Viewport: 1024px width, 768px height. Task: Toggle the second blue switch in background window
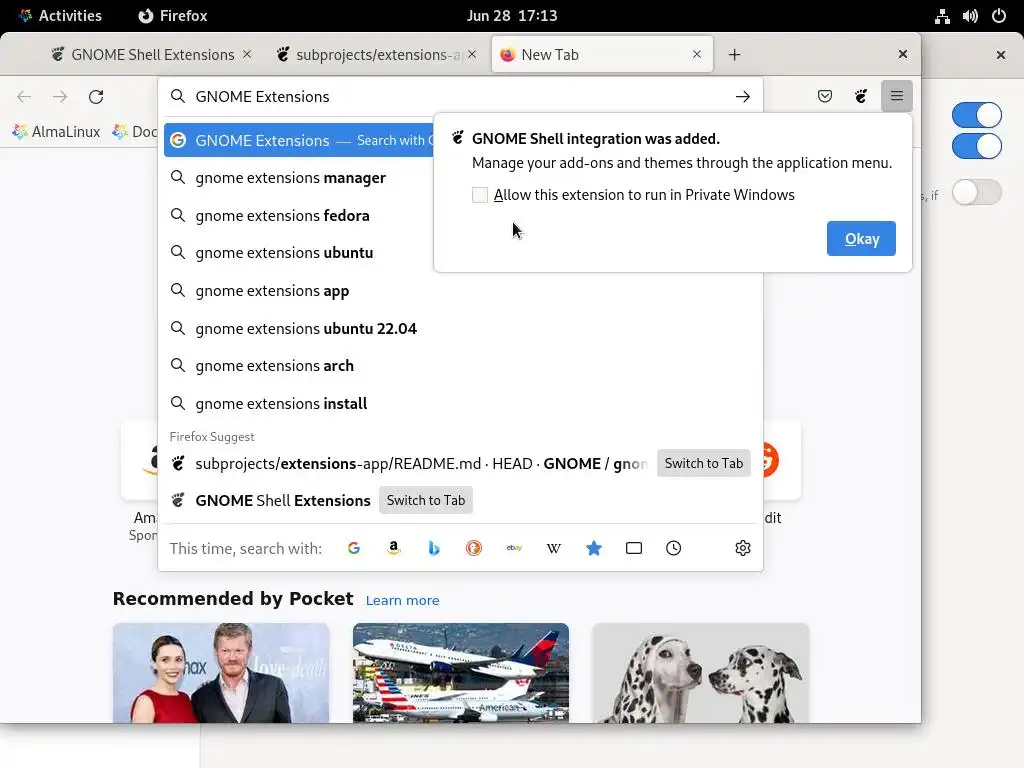(976, 146)
